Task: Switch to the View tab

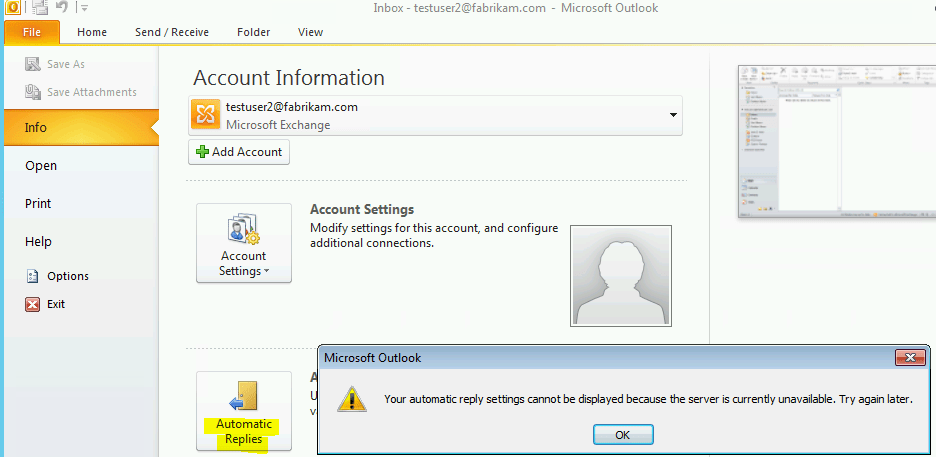Action: 310,32
